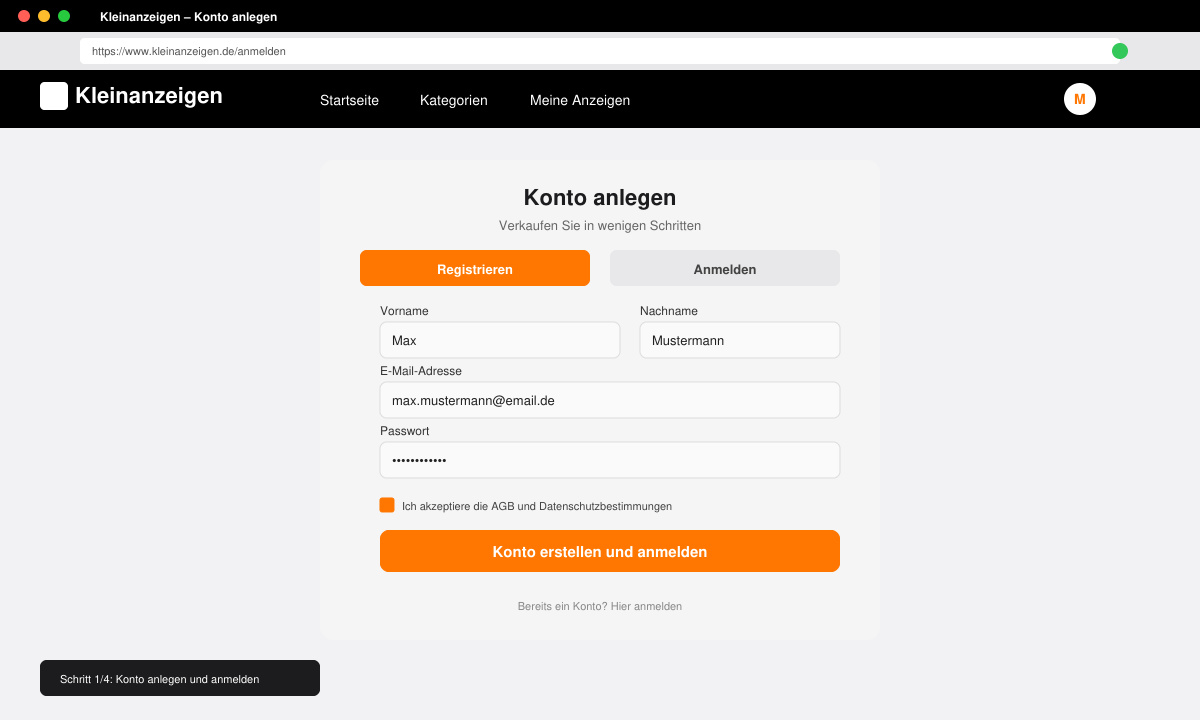Screen dimensions: 1200x720
Task: Open Kategorien in the navigation bar
Action: coord(454,100)
